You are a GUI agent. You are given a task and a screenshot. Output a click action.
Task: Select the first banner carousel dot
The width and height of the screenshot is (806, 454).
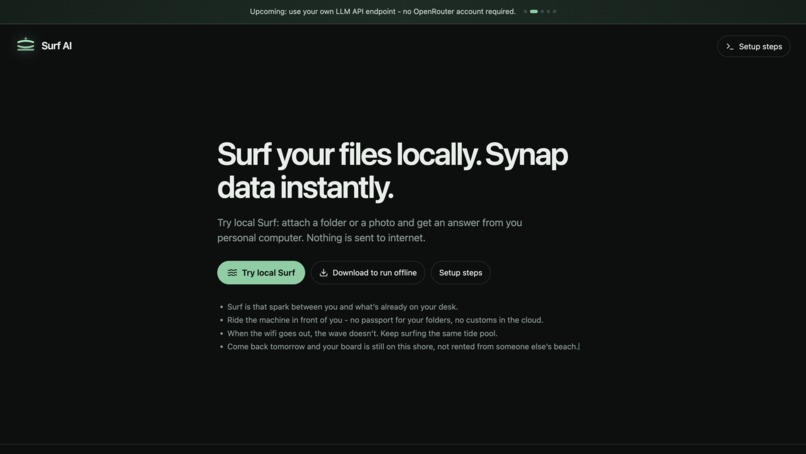click(525, 11)
